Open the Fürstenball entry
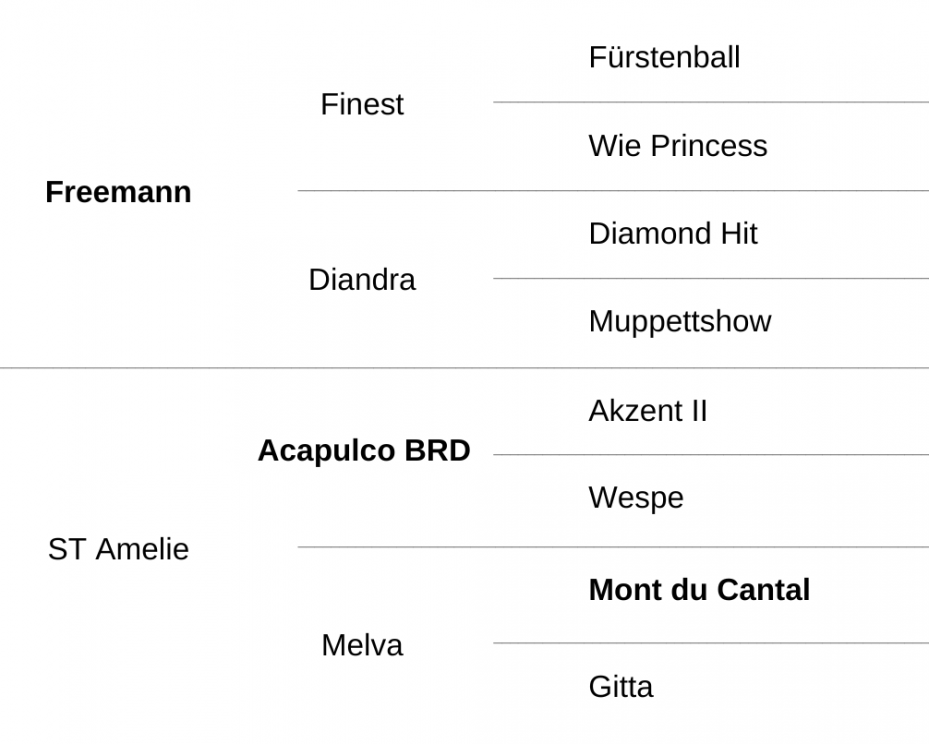929x744 pixels. click(x=664, y=57)
